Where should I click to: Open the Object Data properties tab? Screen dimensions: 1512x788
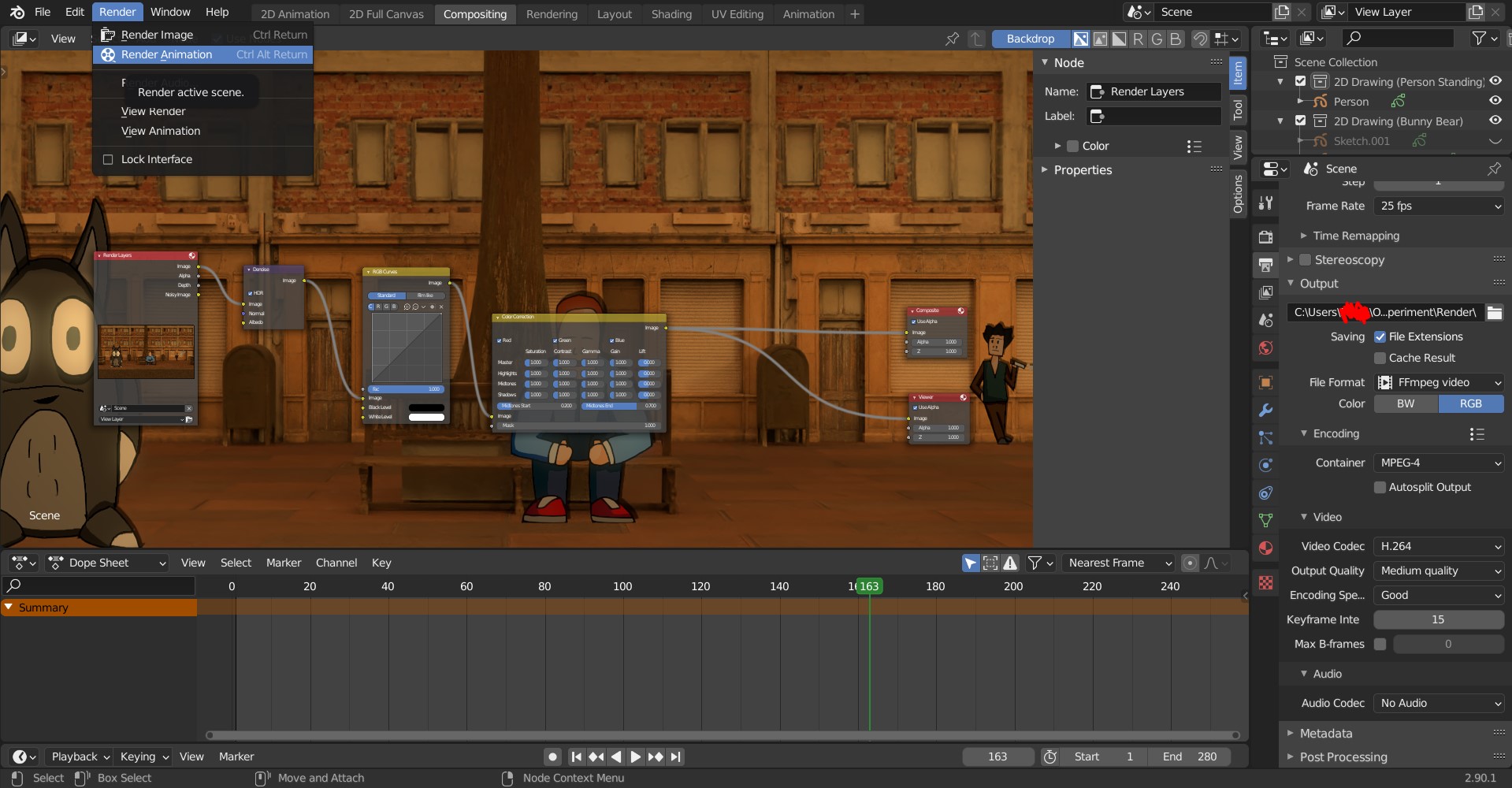pos(1265,520)
